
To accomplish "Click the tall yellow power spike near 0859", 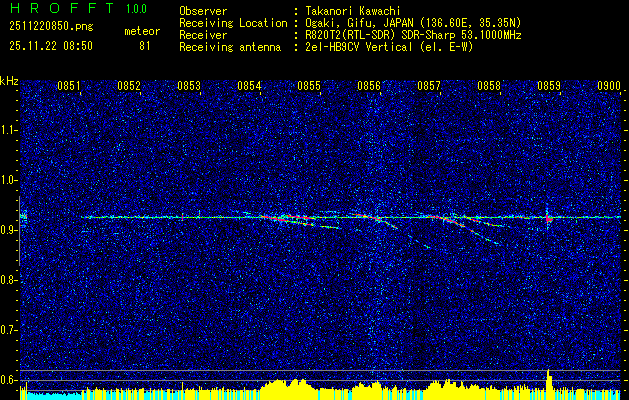I will [x=549, y=384].
